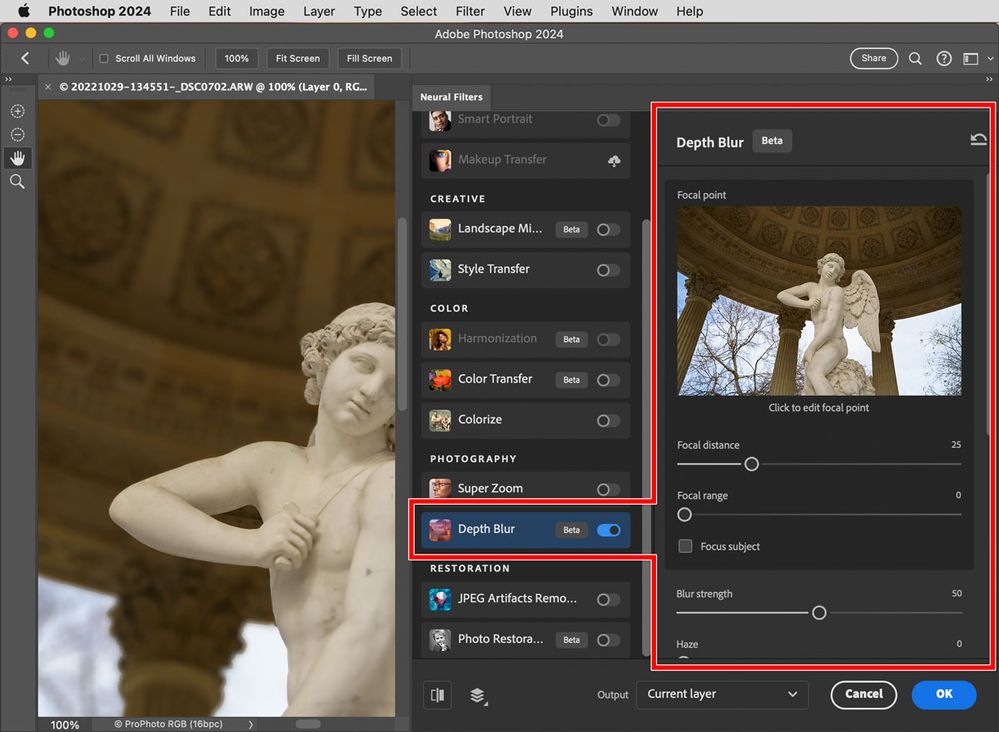Adjust the Focal range slider handle
Image resolution: width=999 pixels, height=732 pixels.
[x=684, y=514]
